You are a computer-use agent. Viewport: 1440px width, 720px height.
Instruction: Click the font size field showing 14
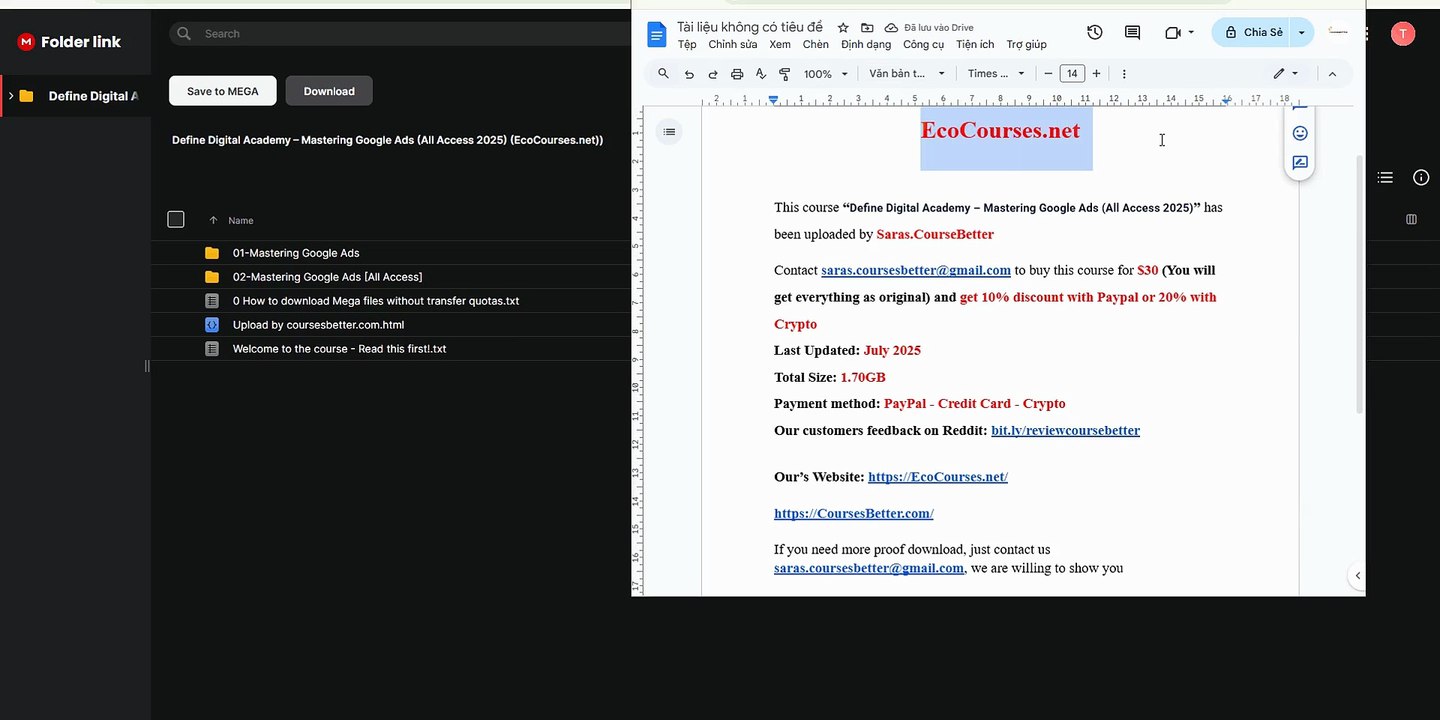coord(1072,74)
